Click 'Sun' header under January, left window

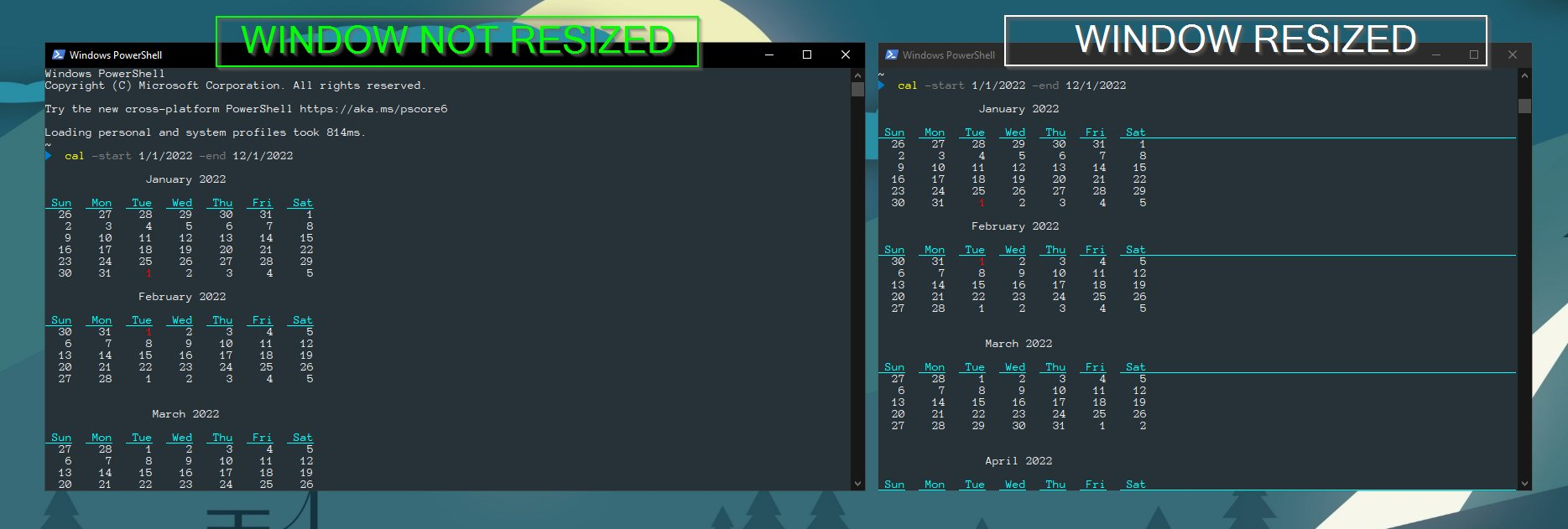[61, 203]
